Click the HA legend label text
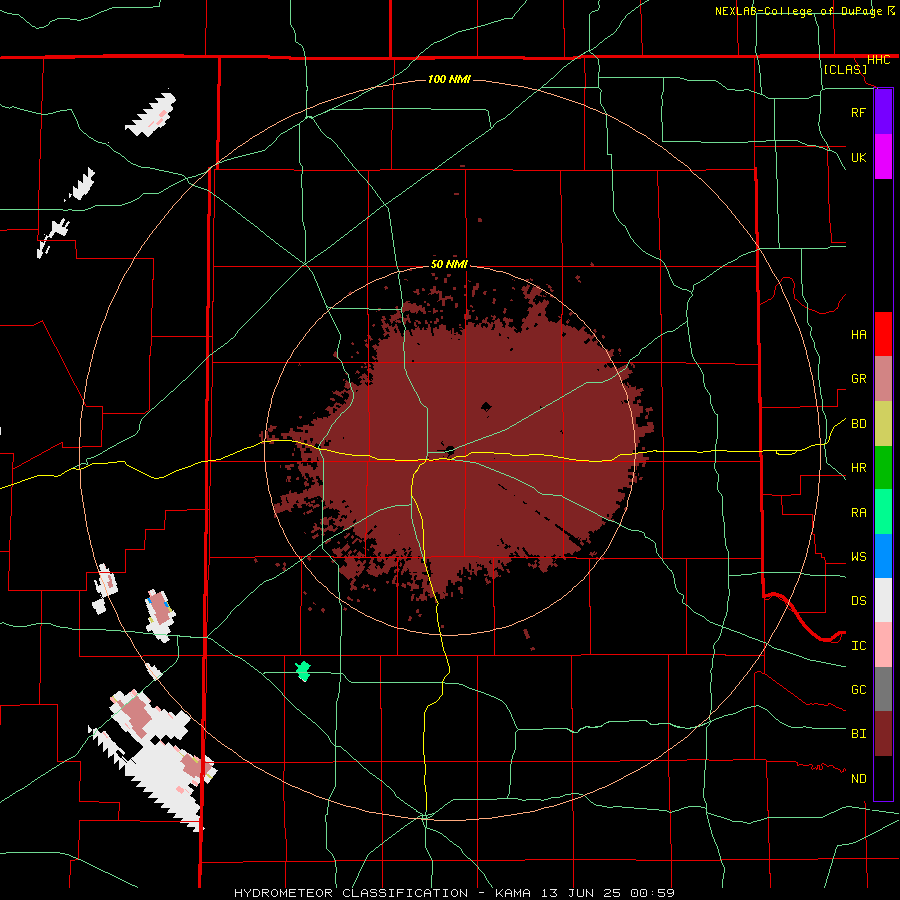 pos(859,334)
